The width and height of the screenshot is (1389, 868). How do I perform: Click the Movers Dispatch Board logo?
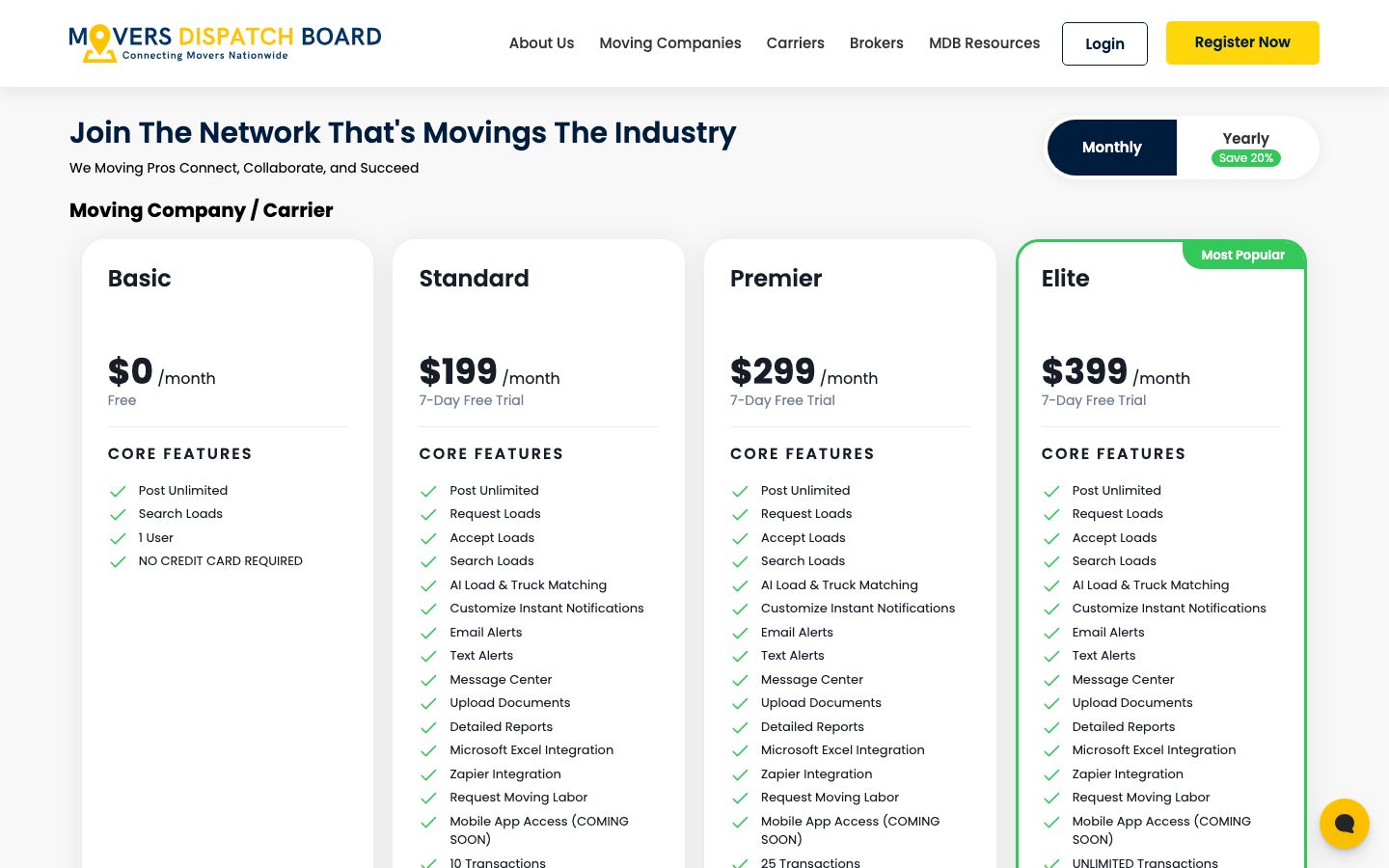point(225,42)
